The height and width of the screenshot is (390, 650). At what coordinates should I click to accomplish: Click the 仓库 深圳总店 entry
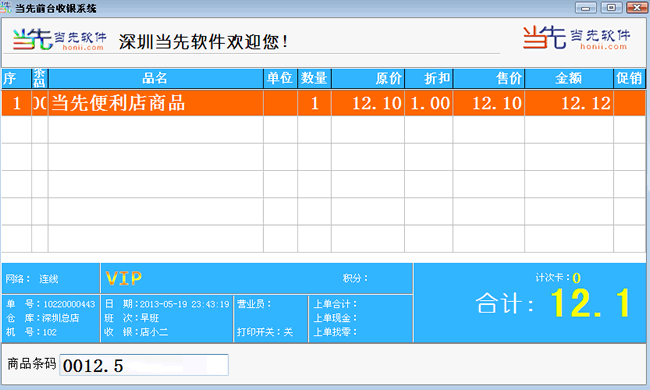click(x=42, y=318)
